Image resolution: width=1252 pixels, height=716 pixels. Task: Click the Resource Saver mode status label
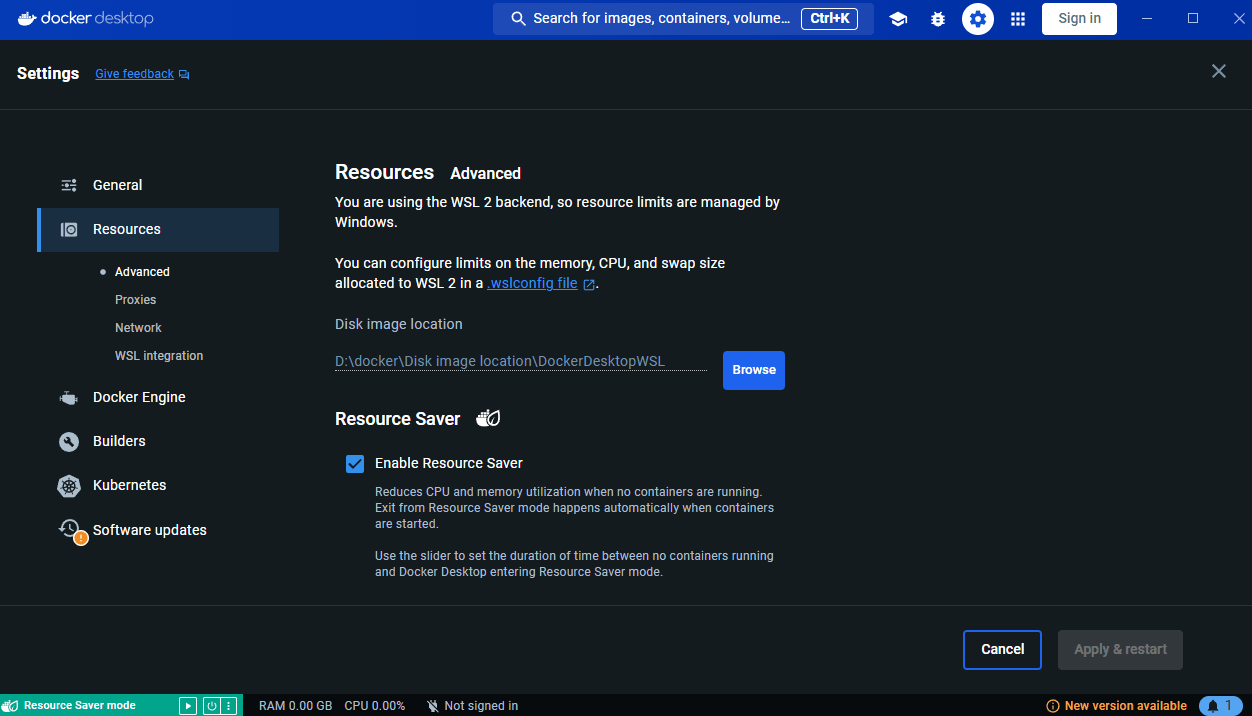[80, 706]
